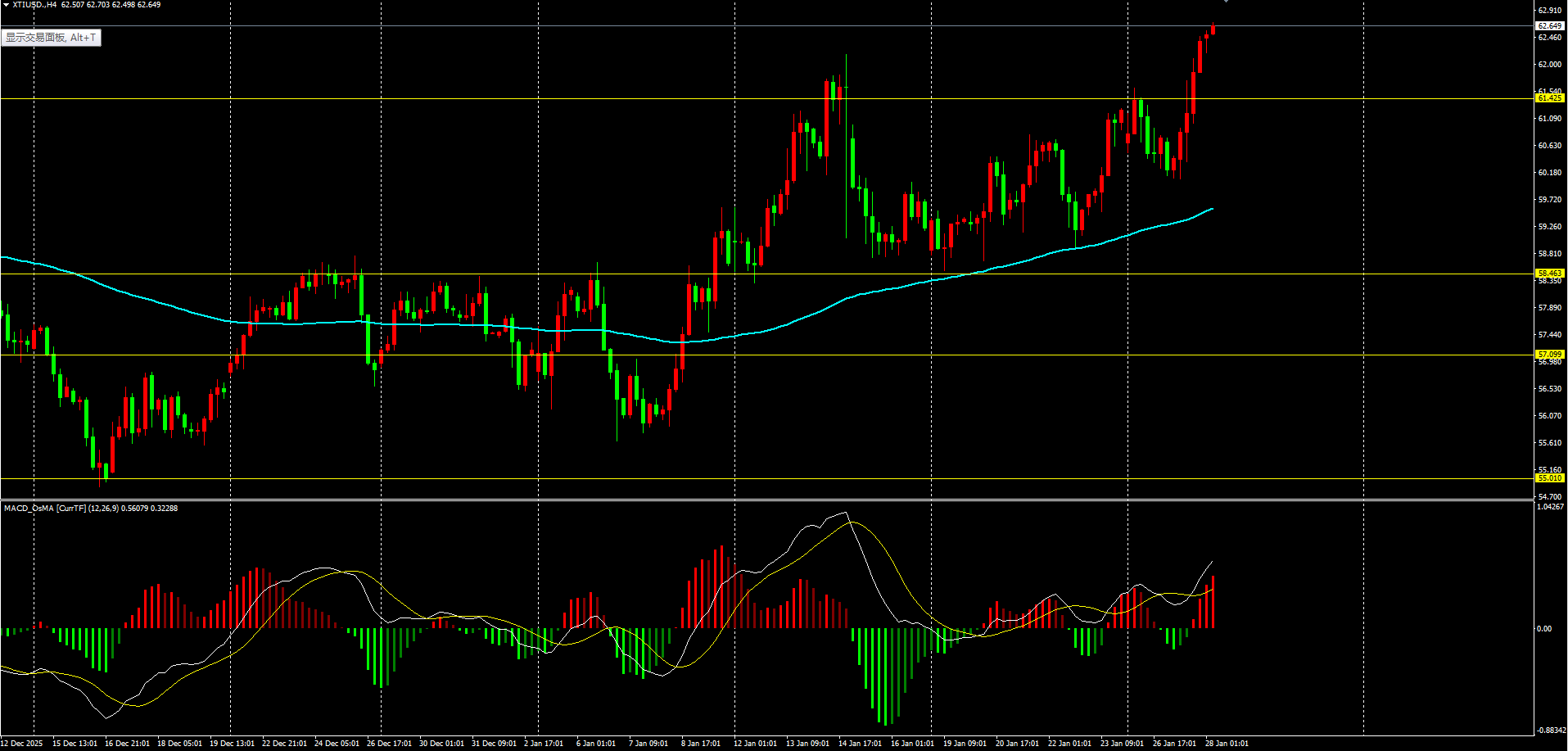Viewport: 1568px width, 751px height.
Task: Click the 28 Jan 01:01 time label
Action: tap(1227, 744)
